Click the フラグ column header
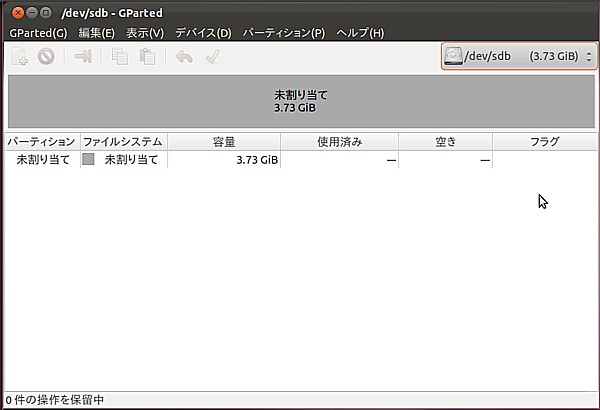This screenshot has width=600, height=410. pos(544,142)
